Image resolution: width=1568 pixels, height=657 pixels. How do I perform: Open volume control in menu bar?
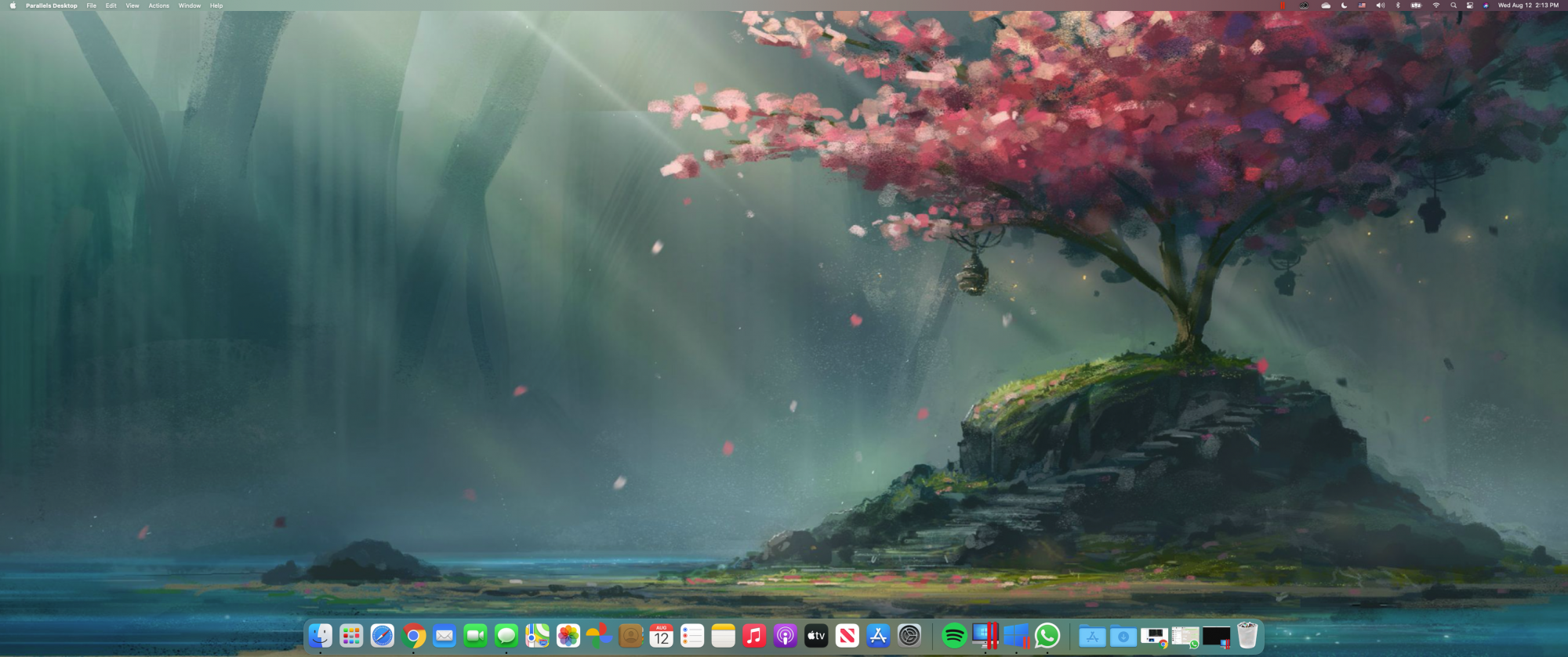pyautogui.click(x=1381, y=5)
